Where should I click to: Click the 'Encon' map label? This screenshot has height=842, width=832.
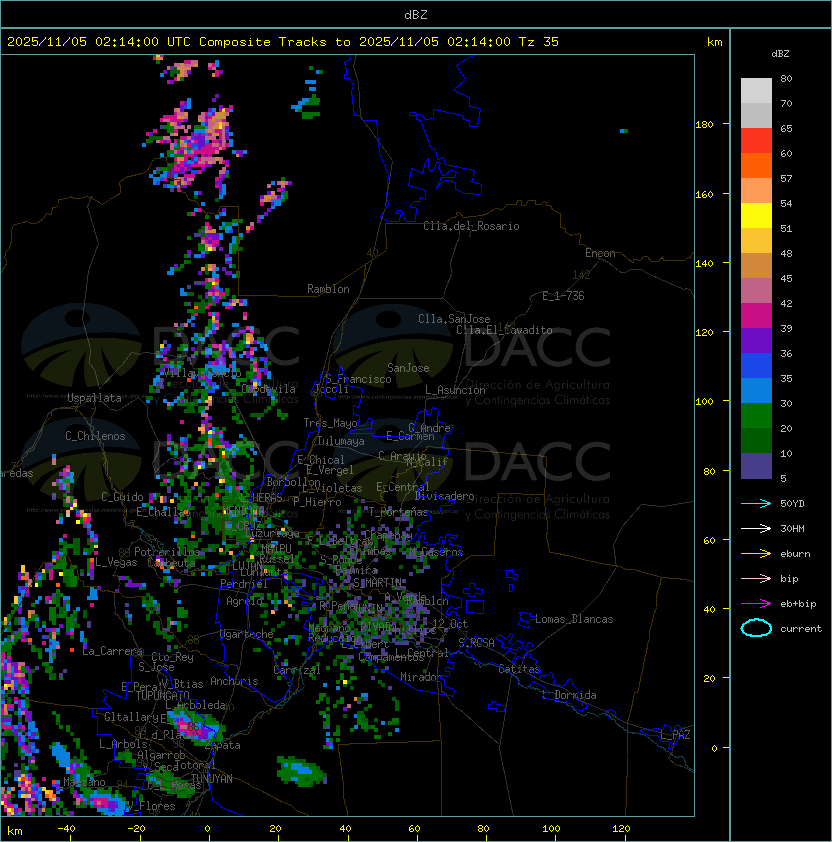600,253
